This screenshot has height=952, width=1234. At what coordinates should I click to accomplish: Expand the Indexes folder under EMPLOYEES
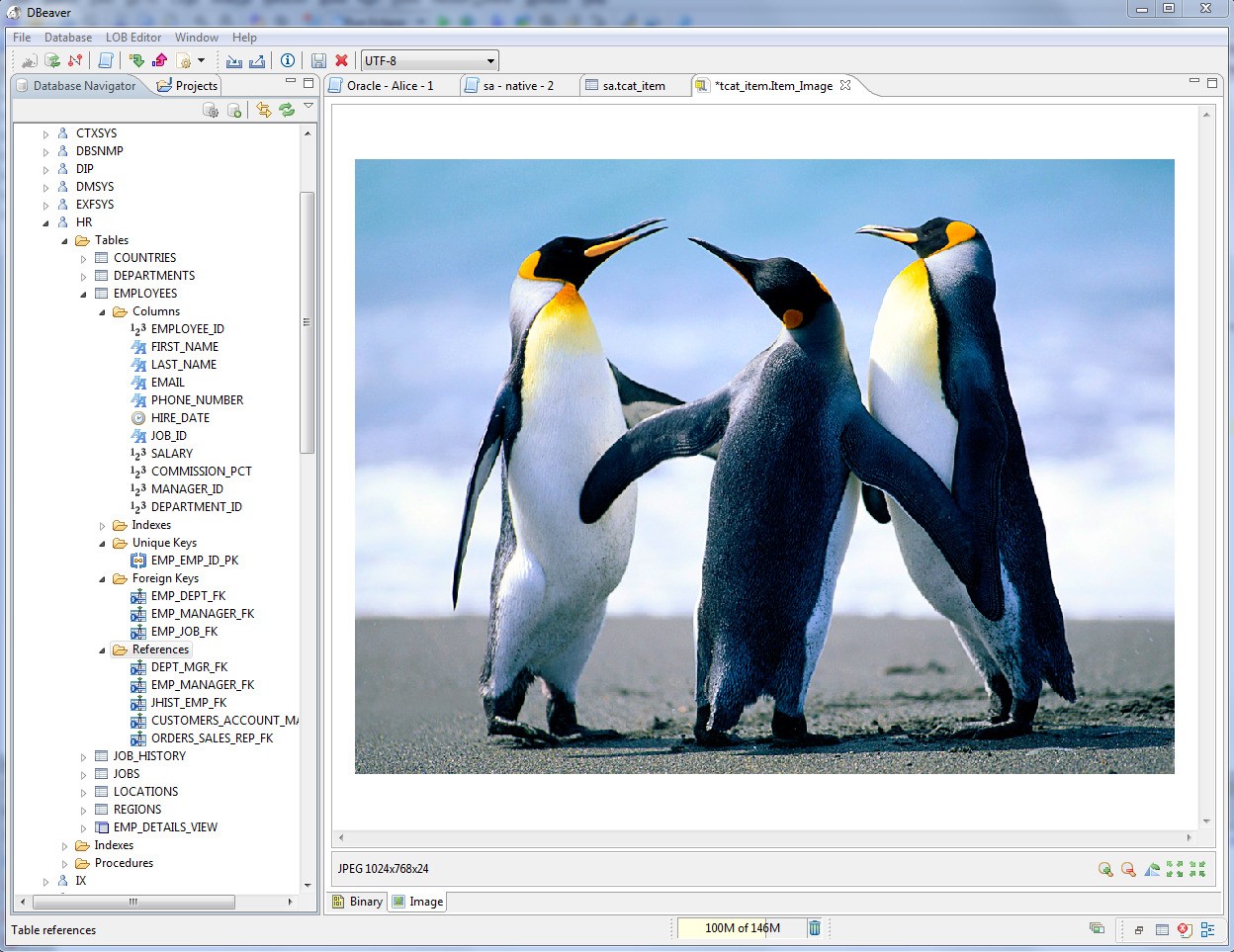tap(103, 526)
